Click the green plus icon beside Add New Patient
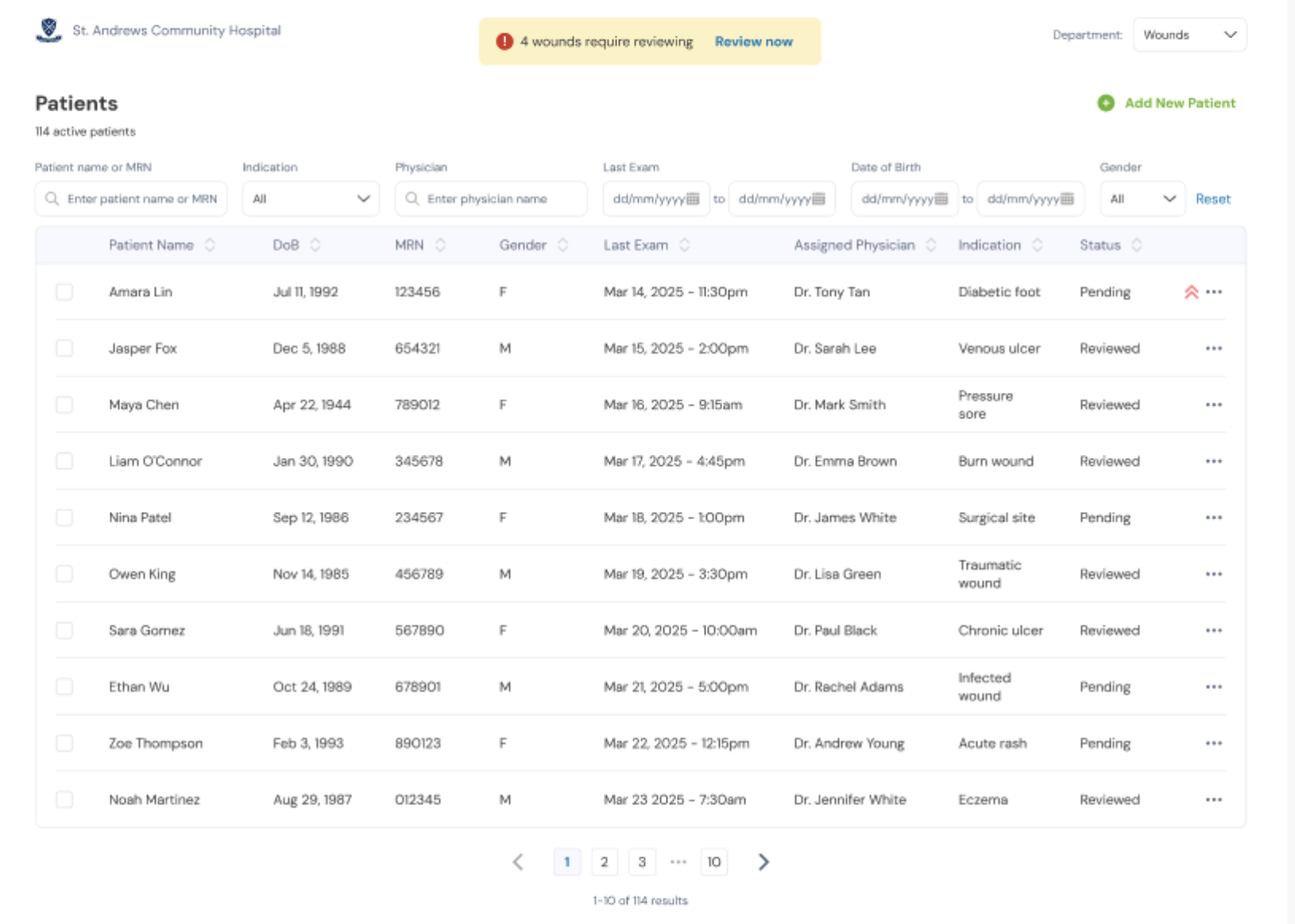The width and height of the screenshot is (1295, 924). [1106, 103]
